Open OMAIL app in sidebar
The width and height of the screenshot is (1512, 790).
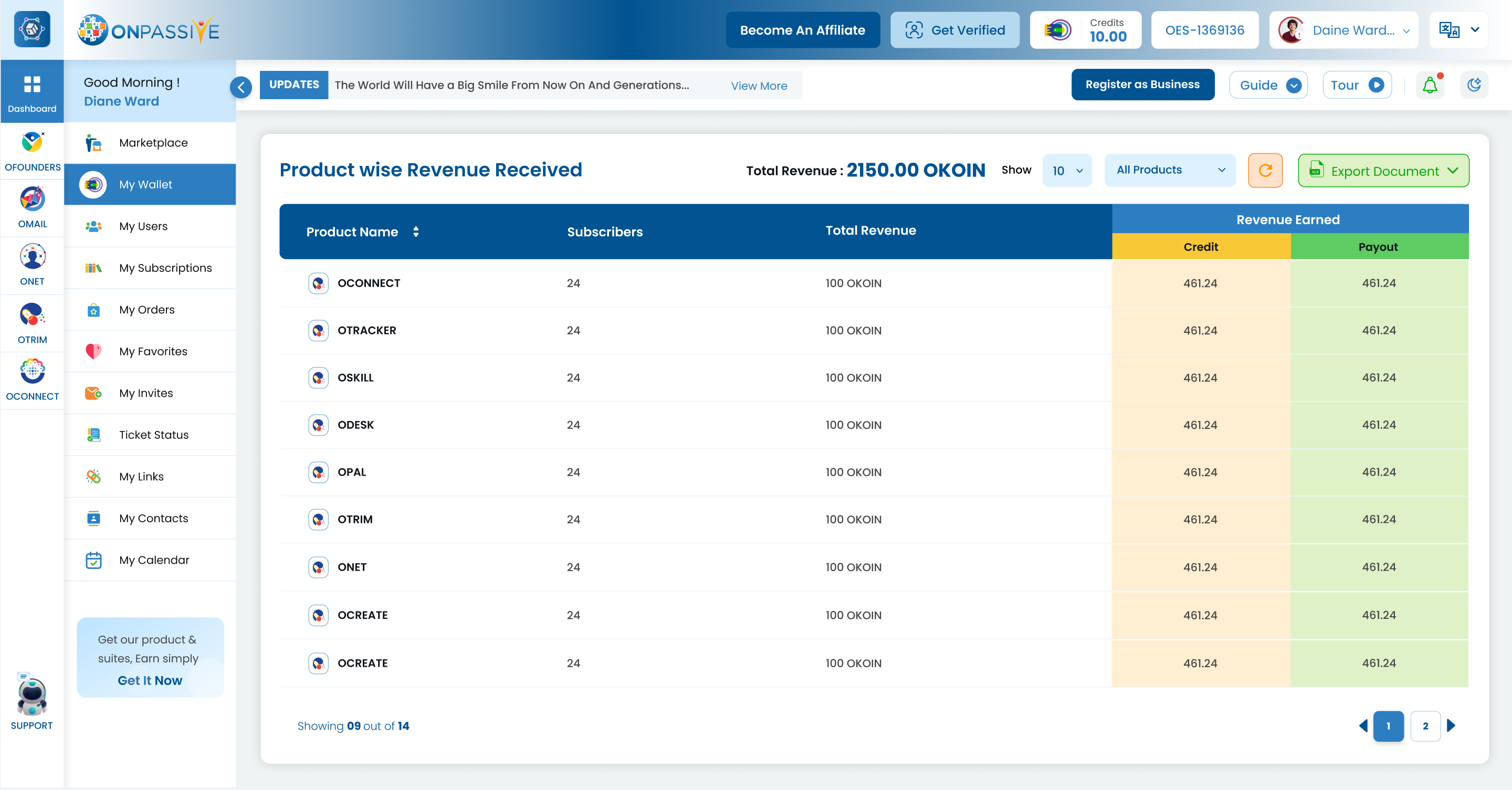[x=32, y=207]
